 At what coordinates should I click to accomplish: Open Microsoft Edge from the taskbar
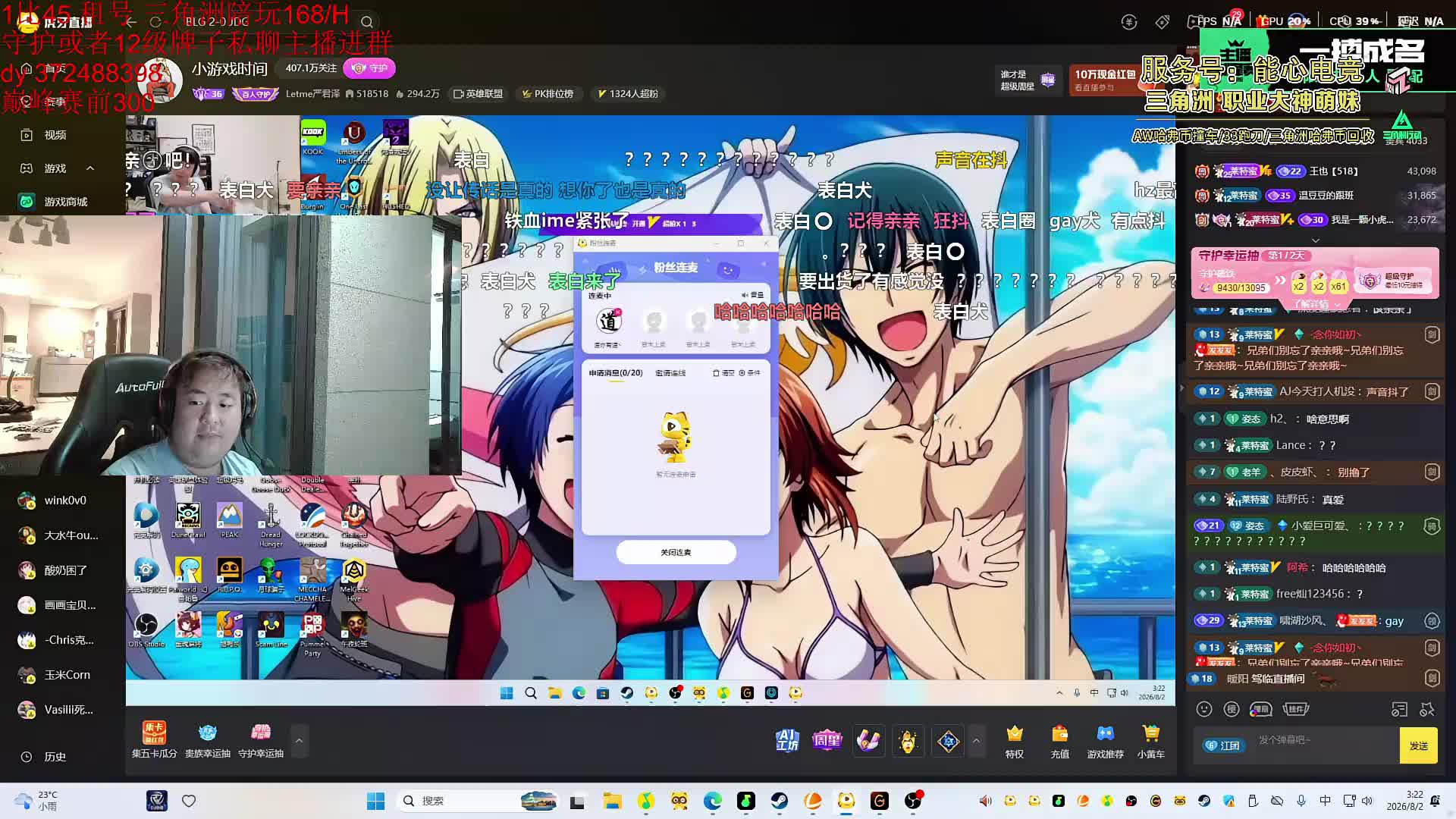[713, 801]
